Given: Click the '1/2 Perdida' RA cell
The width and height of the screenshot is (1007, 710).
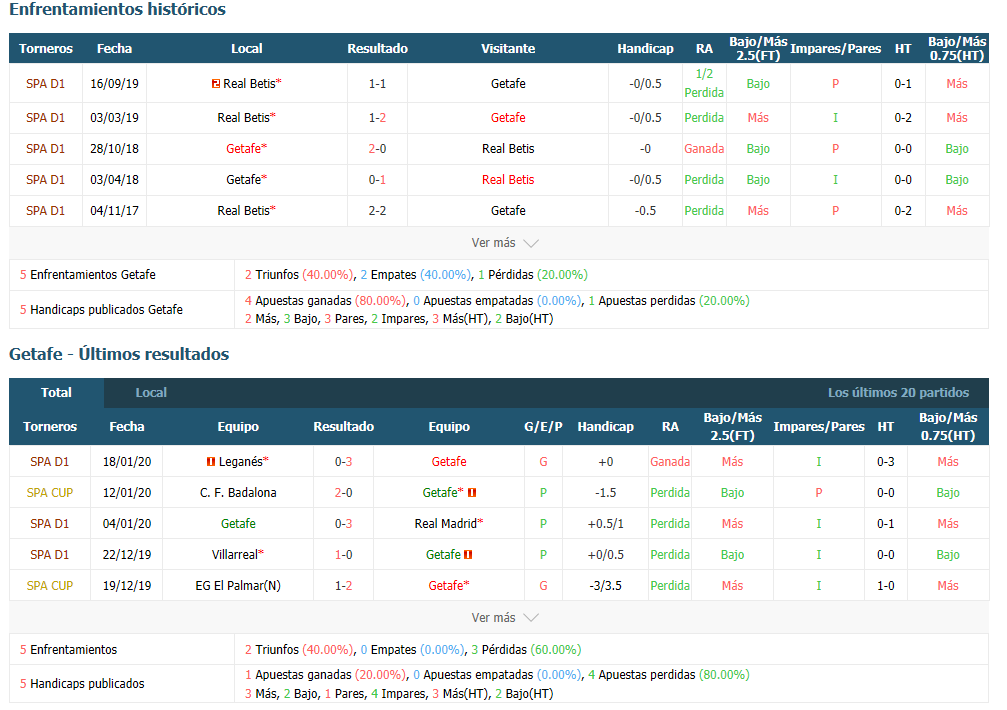Looking at the screenshot, I should [x=704, y=83].
